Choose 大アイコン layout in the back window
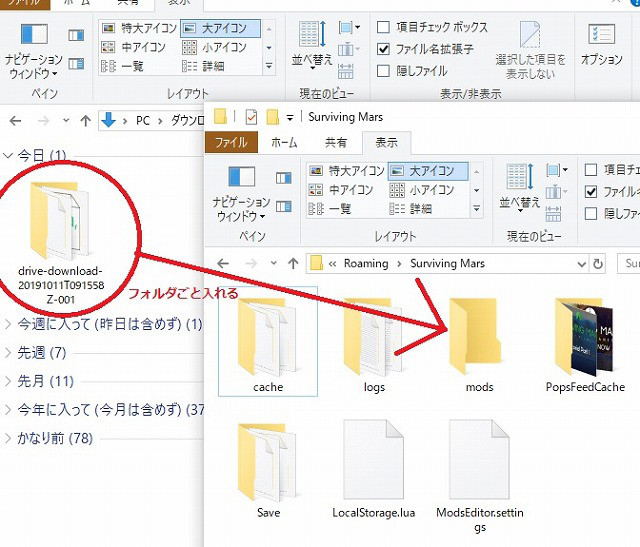Viewport: 640px width, 547px height. [x=220, y=28]
